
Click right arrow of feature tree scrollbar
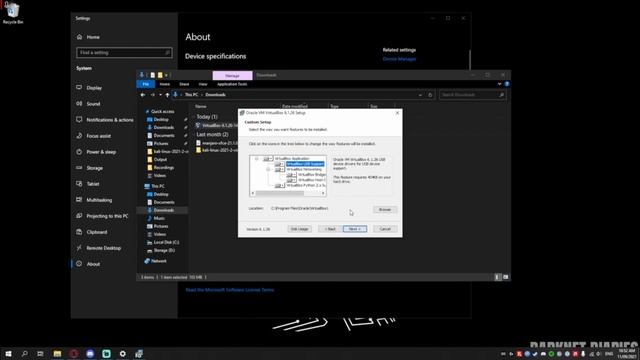click(x=323, y=193)
